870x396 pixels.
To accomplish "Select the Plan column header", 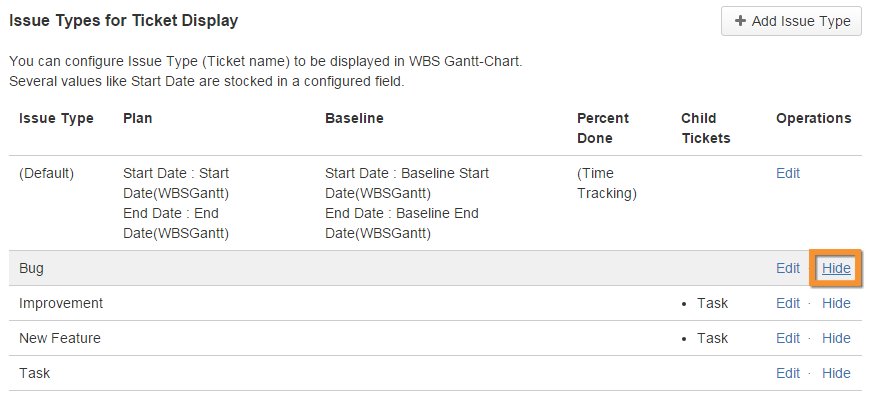I will point(138,119).
